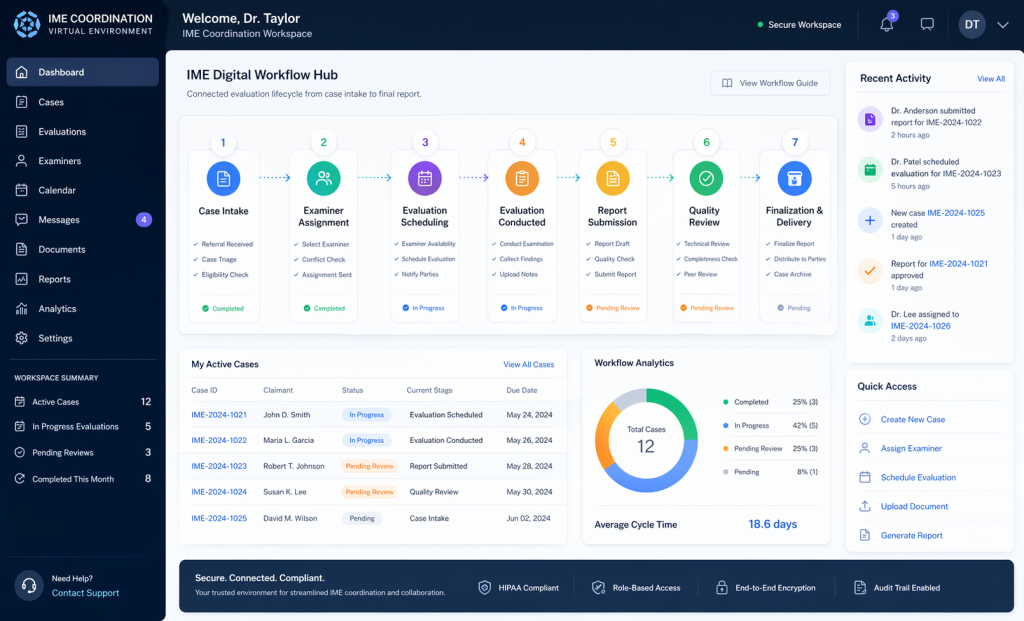Click the Evaluation Conducted clipboard icon
Image resolution: width=1024 pixels, height=621 pixels.
pos(522,178)
